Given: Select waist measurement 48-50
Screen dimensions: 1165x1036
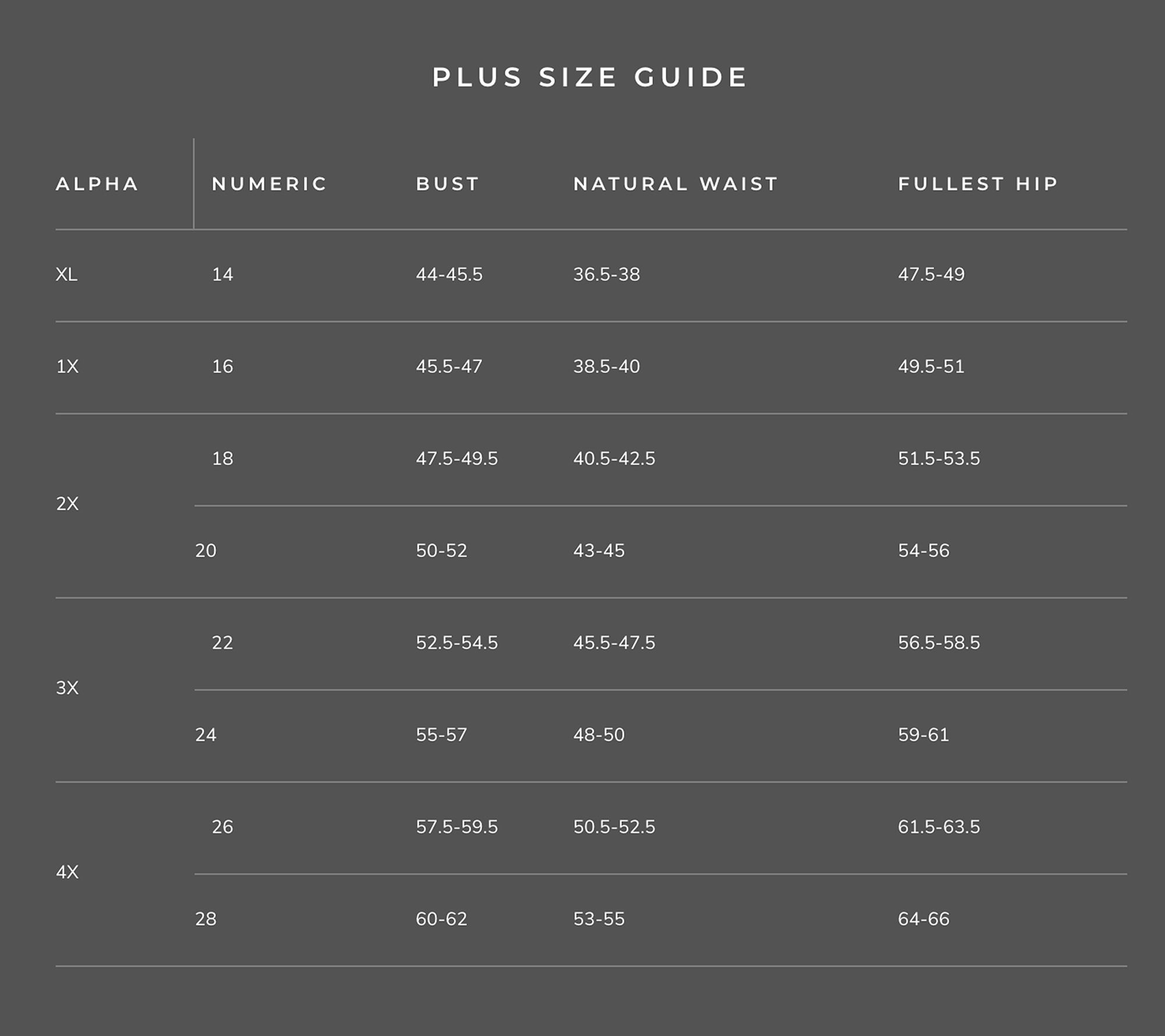Looking at the screenshot, I should click(x=599, y=735).
